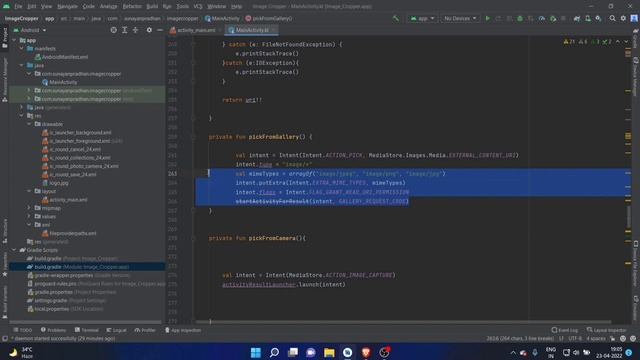Open Brave browser from taskbar
The image size is (640, 360).
tap(366, 352)
